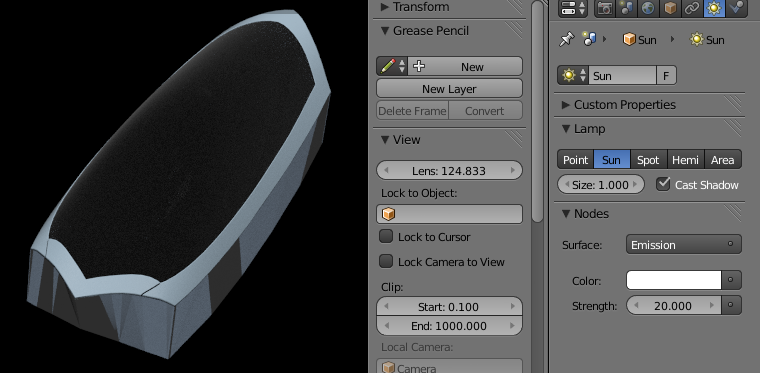
Task: Select the Area lamp type
Action: pos(723,160)
